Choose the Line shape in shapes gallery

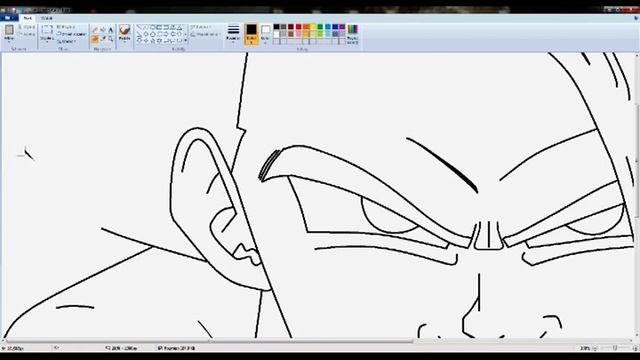tap(139, 27)
